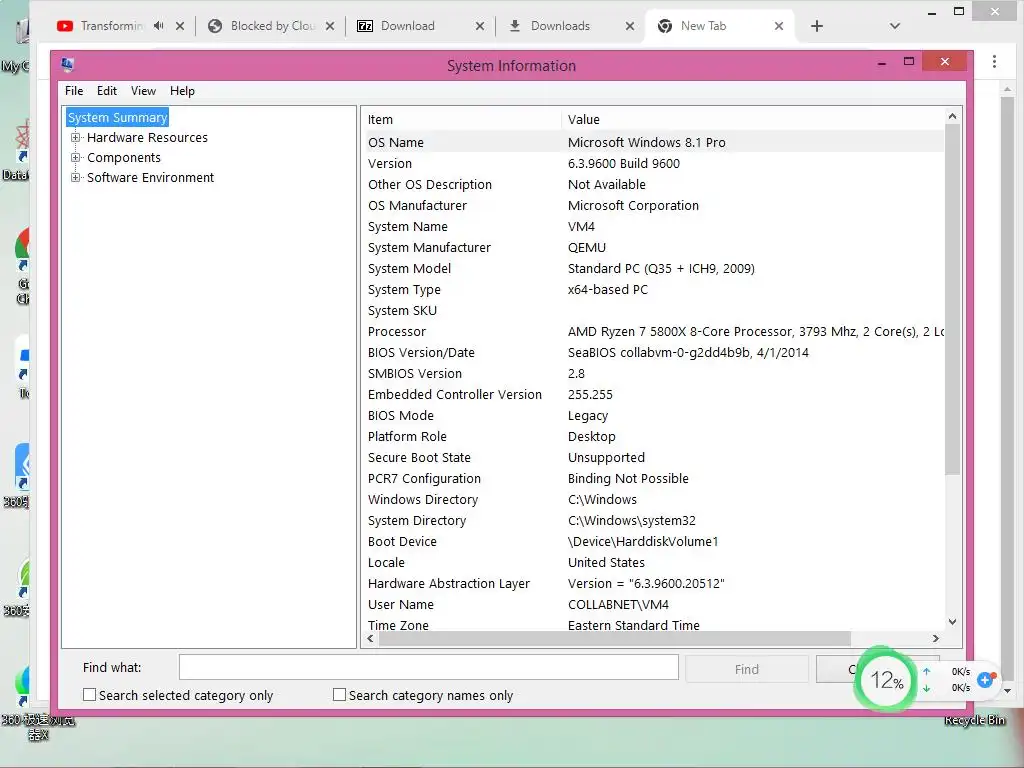Select Software Environment label in tree
Viewport: 1024px width, 768px height.
[150, 178]
